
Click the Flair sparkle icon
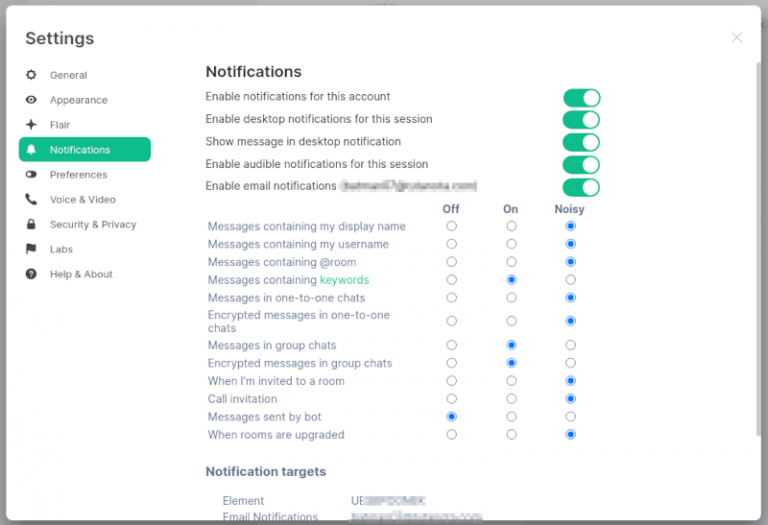point(31,125)
